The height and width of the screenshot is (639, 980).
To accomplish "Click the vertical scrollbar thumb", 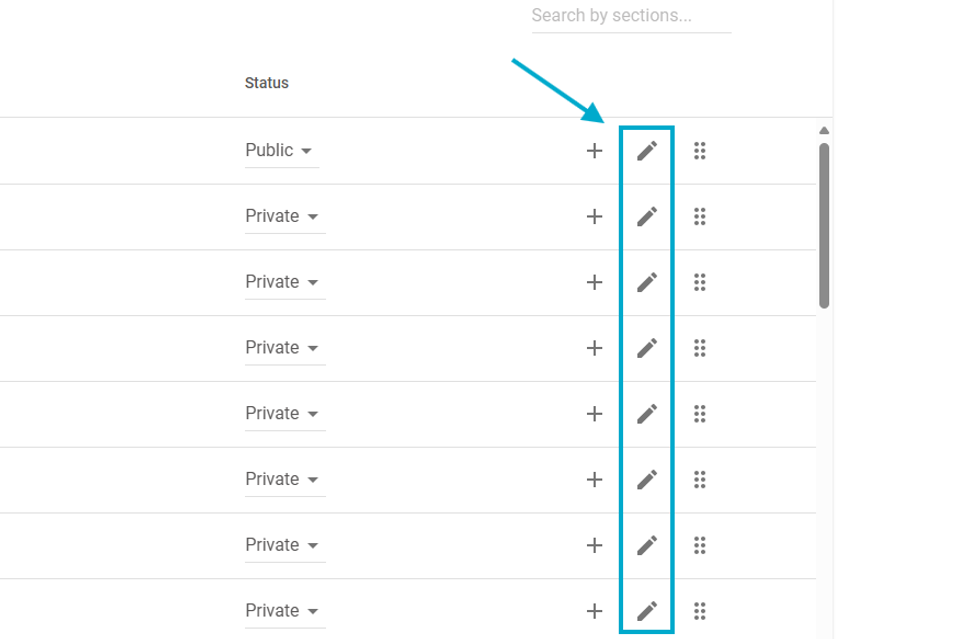I will coord(824,225).
